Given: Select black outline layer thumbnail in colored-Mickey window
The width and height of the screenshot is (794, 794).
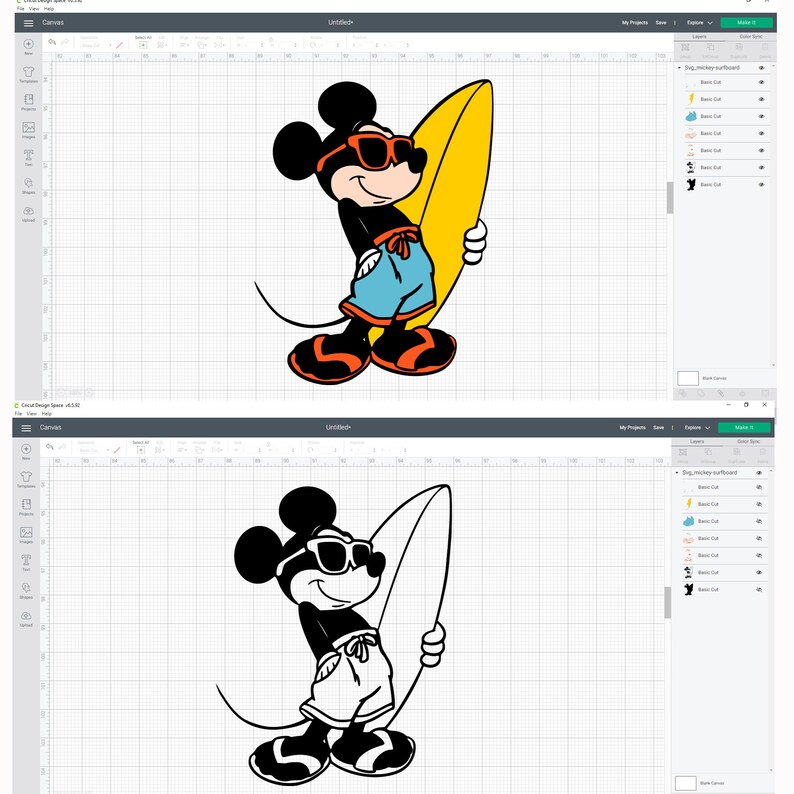Looking at the screenshot, I should [690, 168].
